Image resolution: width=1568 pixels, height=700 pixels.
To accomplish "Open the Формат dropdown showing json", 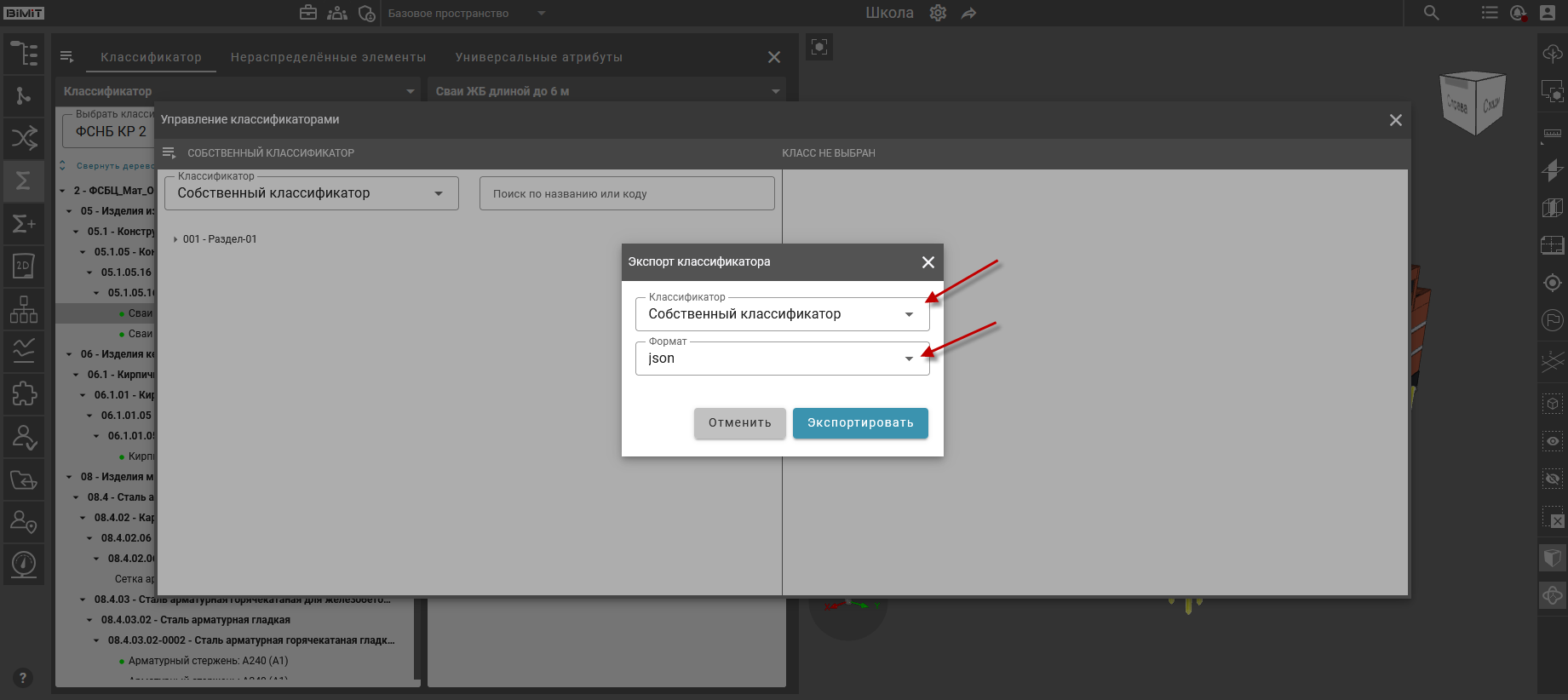I will [x=781, y=359].
